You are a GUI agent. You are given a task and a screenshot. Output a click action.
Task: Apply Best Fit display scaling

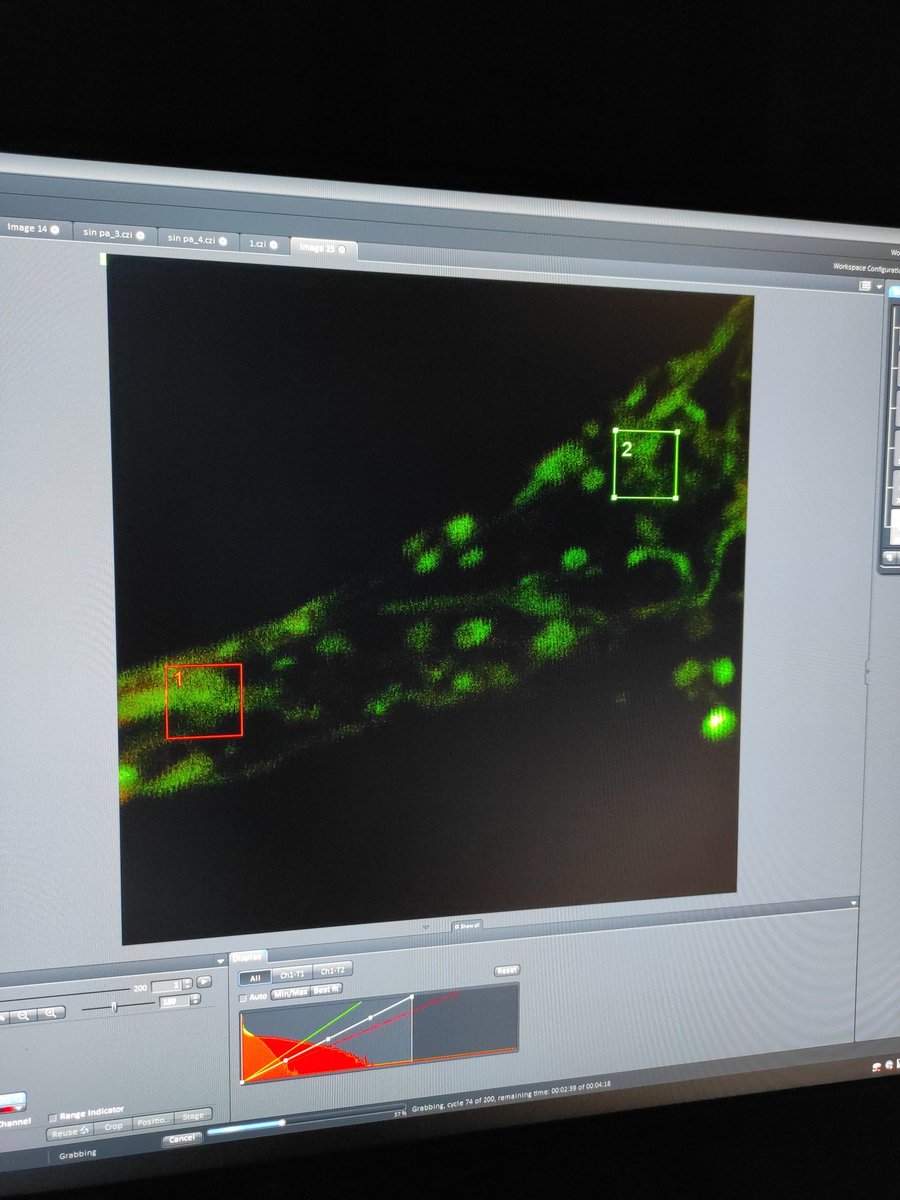326,991
